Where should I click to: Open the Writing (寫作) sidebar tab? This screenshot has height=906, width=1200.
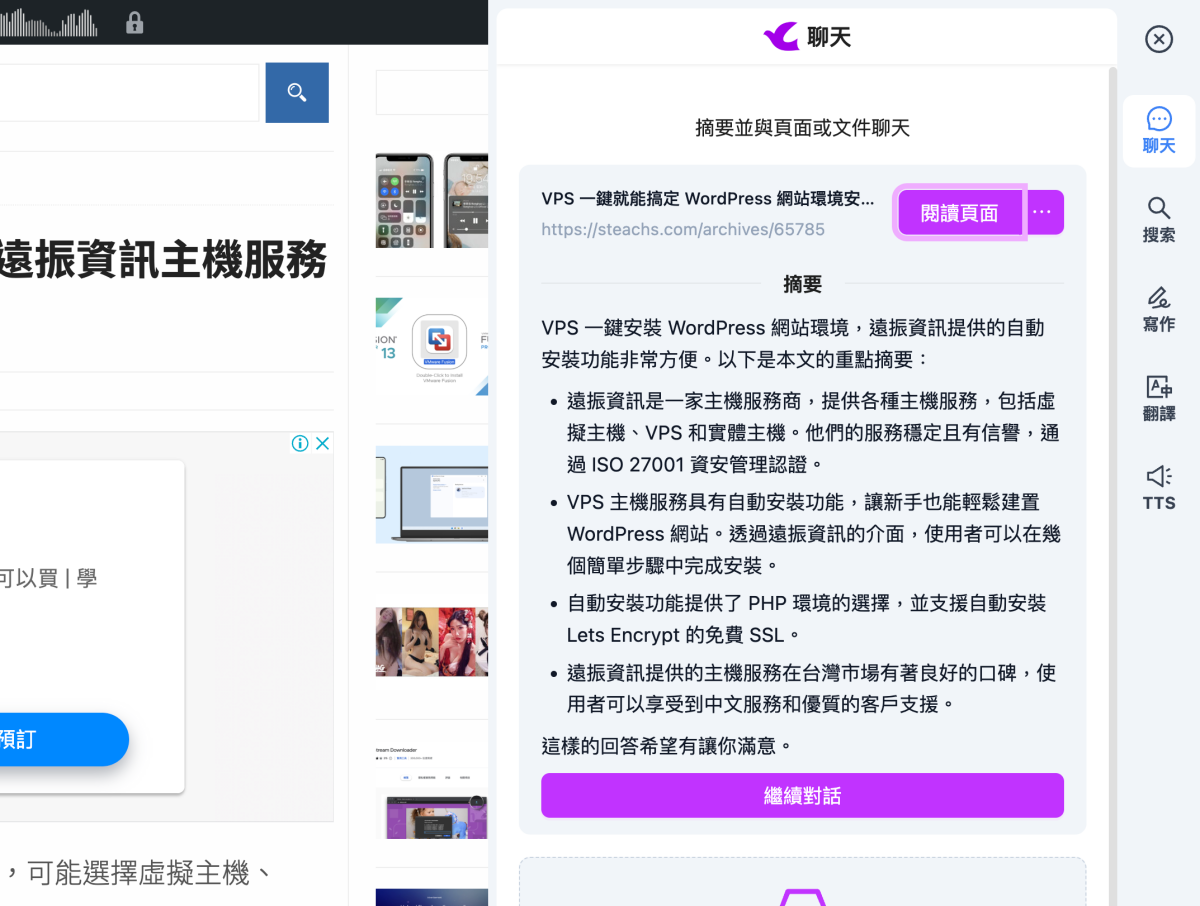[1159, 309]
